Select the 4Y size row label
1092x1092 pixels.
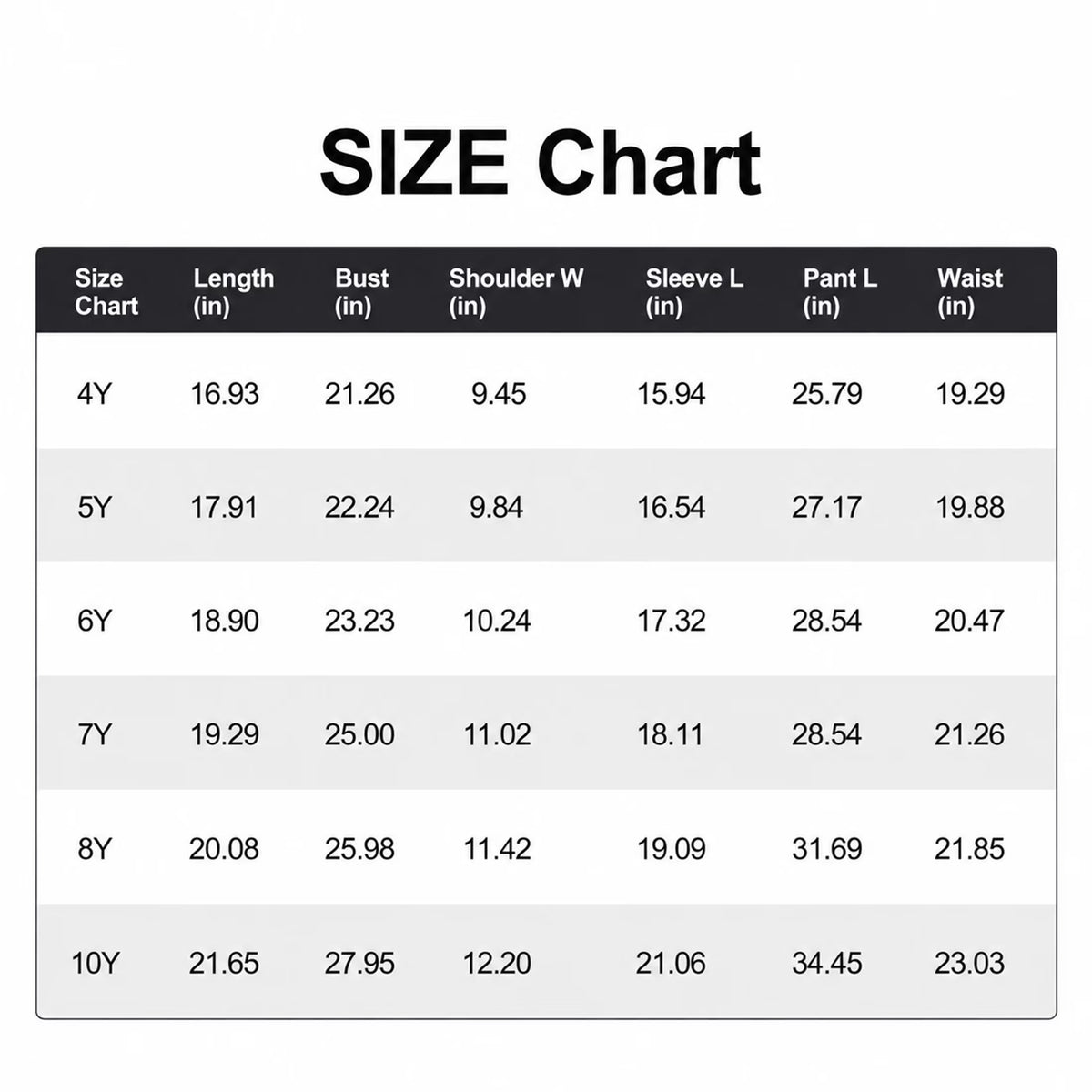(94, 394)
